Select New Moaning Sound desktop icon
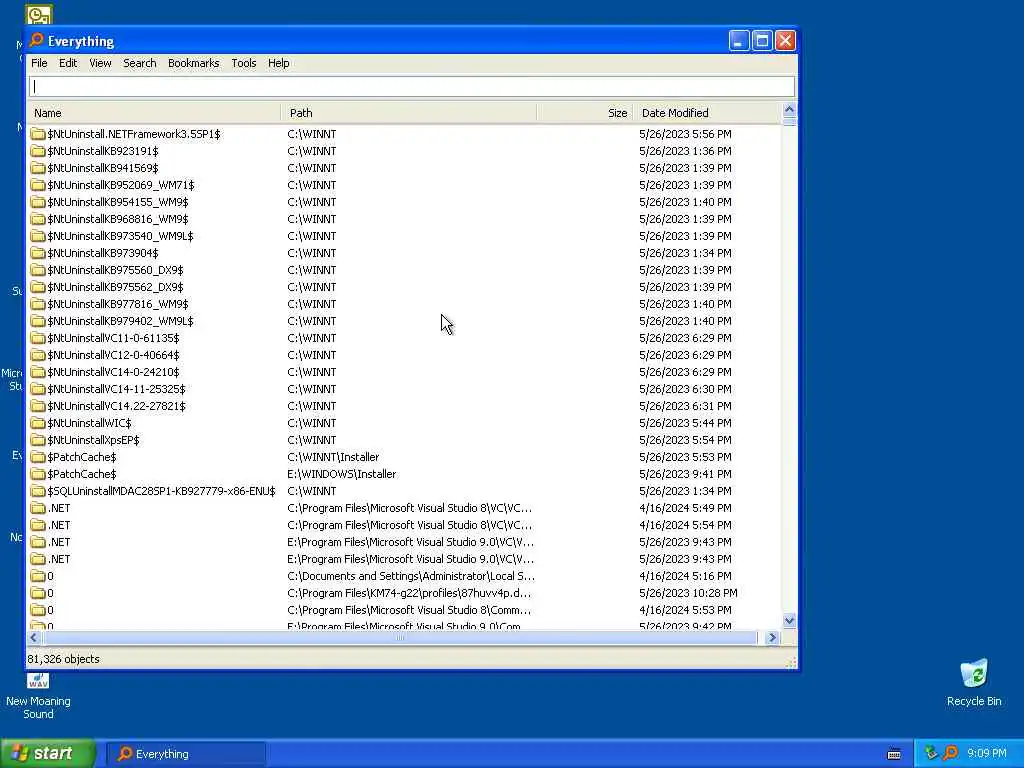This screenshot has height=768, width=1024. pos(38,696)
